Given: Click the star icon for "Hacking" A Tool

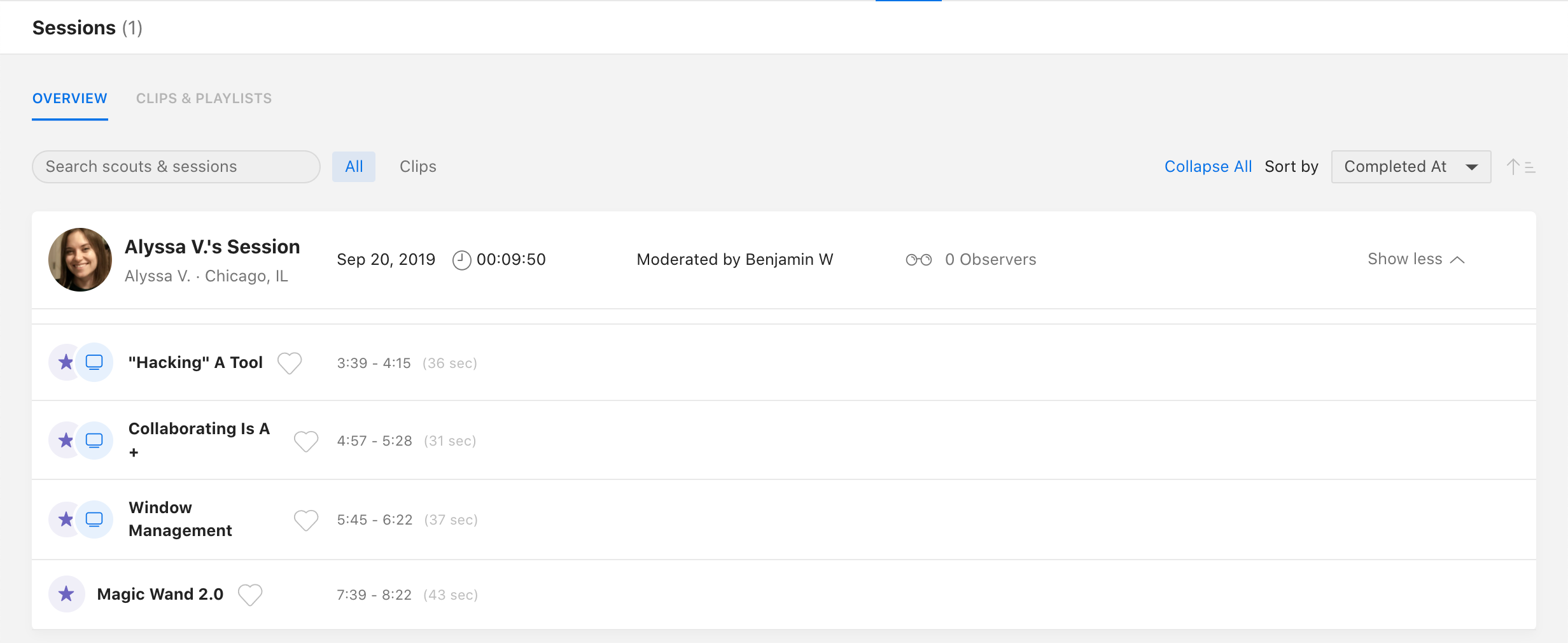Looking at the screenshot, I should coord(66,362).
